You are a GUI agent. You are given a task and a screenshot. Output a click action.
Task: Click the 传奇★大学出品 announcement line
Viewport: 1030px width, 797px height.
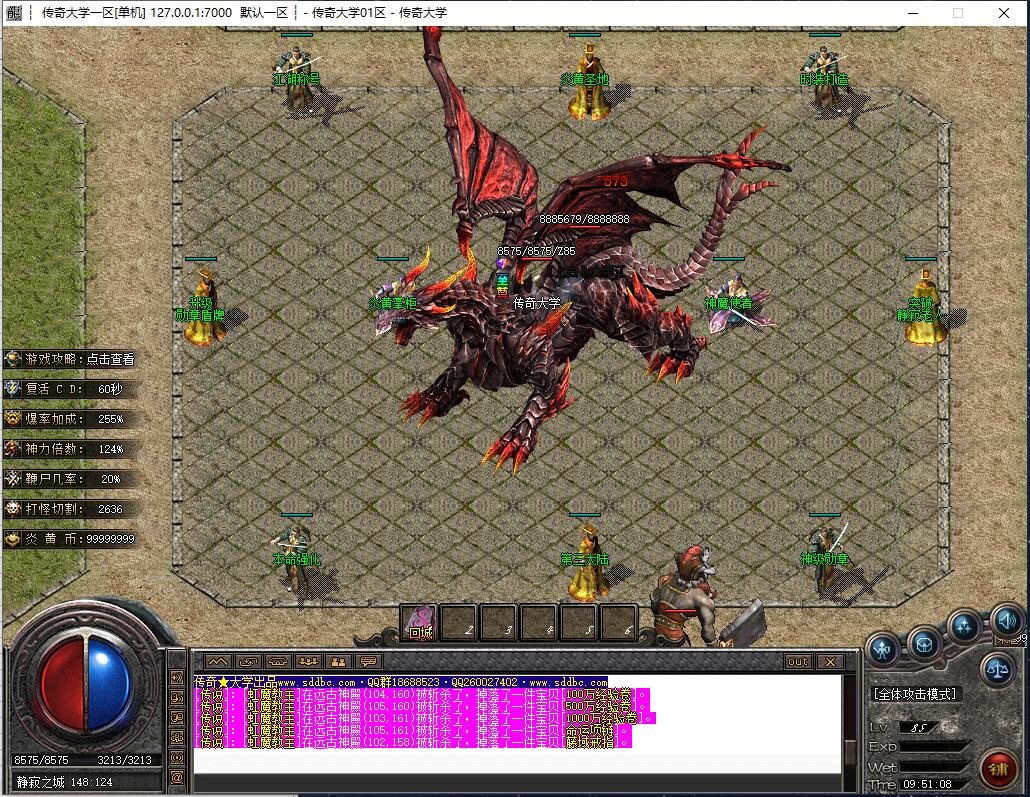[401, 682]
